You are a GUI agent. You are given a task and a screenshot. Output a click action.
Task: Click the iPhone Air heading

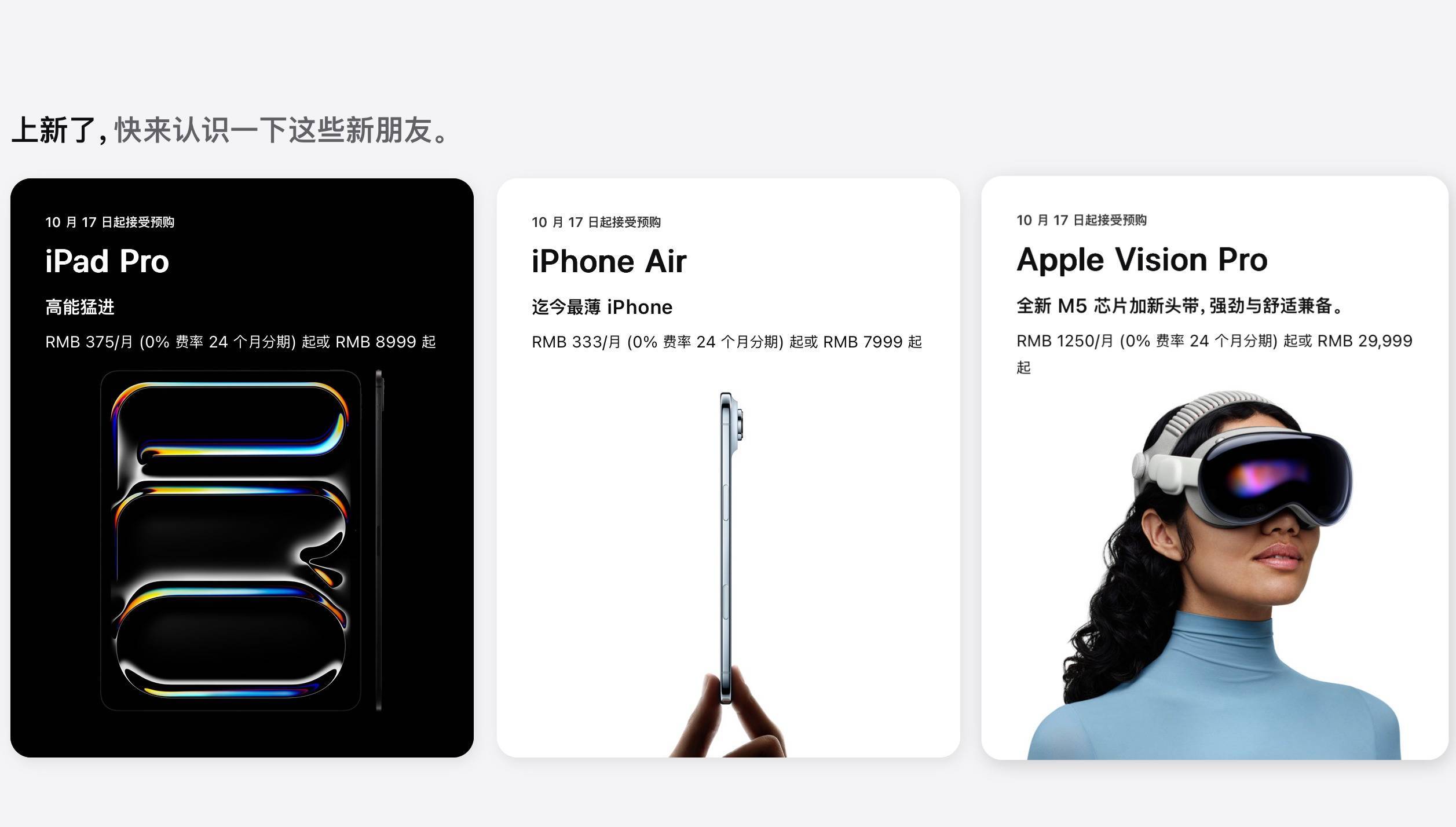pos(609,261)
